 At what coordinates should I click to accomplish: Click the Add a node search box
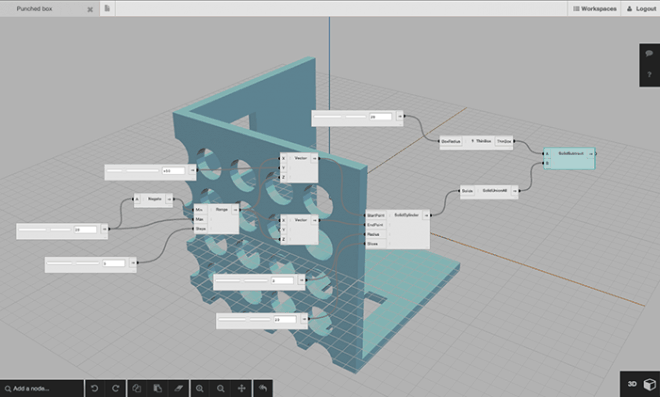42,389
